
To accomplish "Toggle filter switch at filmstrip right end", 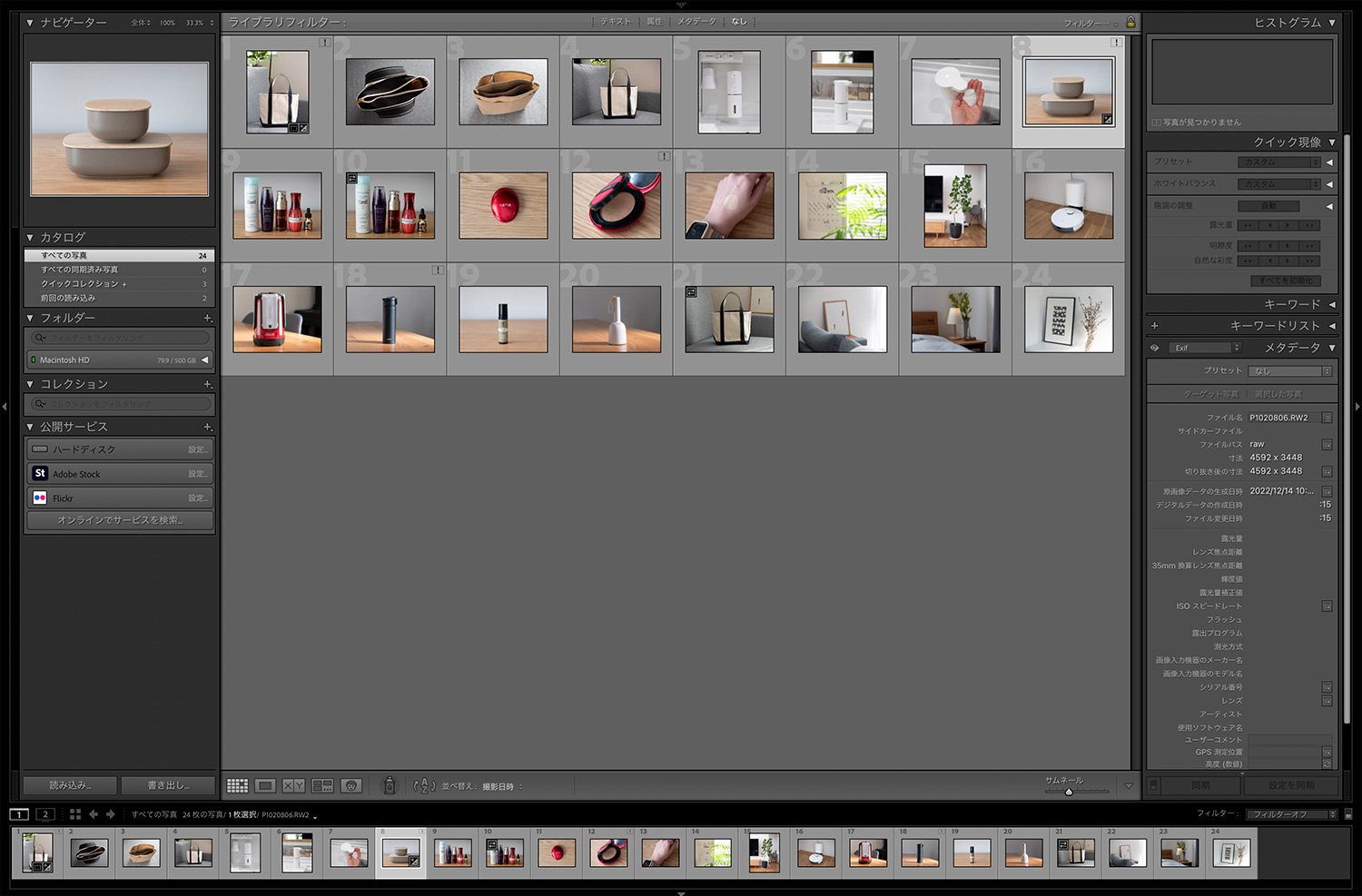I will coord(1347,814).
